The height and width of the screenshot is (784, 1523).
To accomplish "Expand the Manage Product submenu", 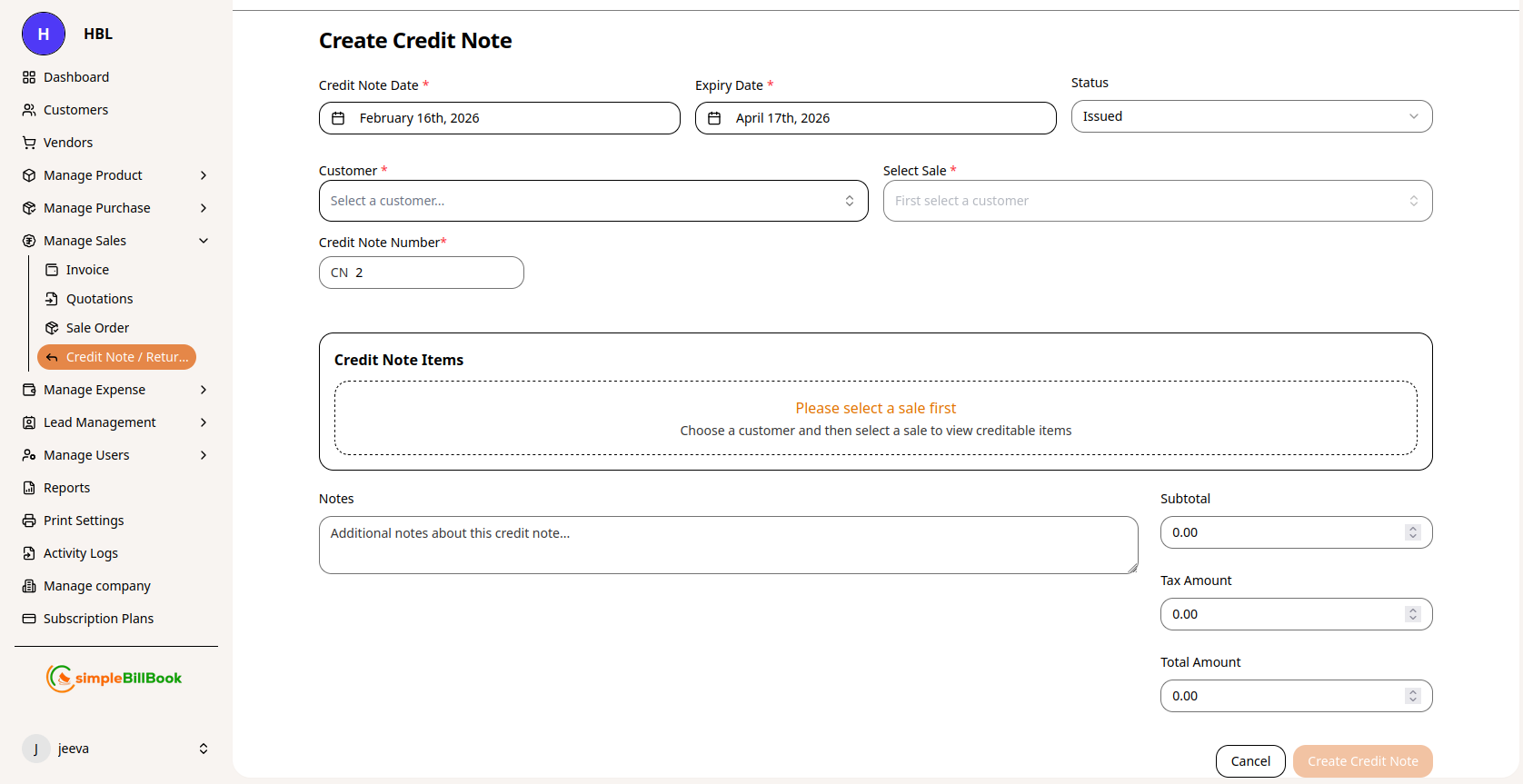I will (x=204, y=175).
